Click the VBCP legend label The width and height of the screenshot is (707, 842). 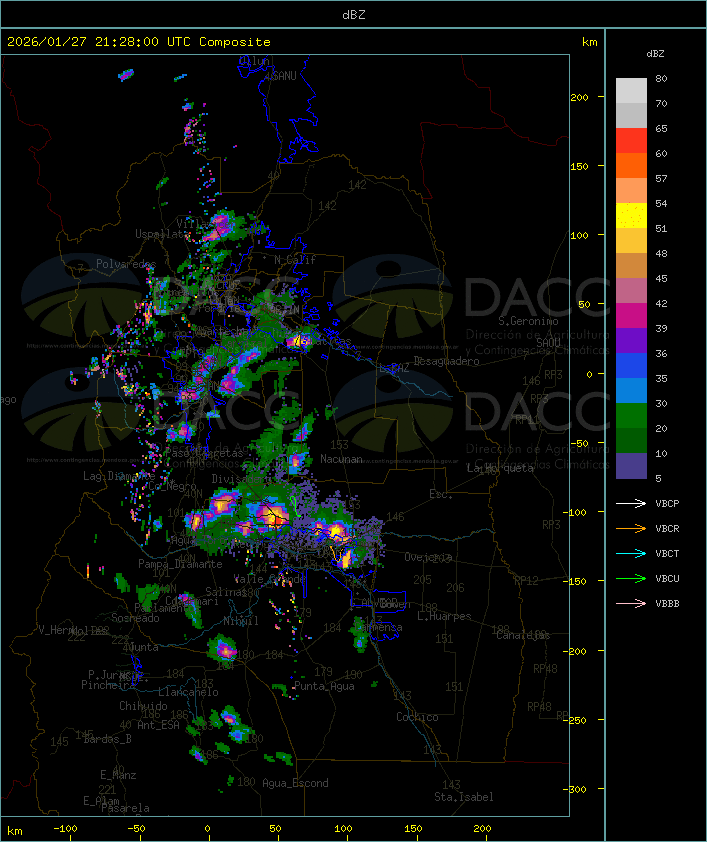[667, 504]
